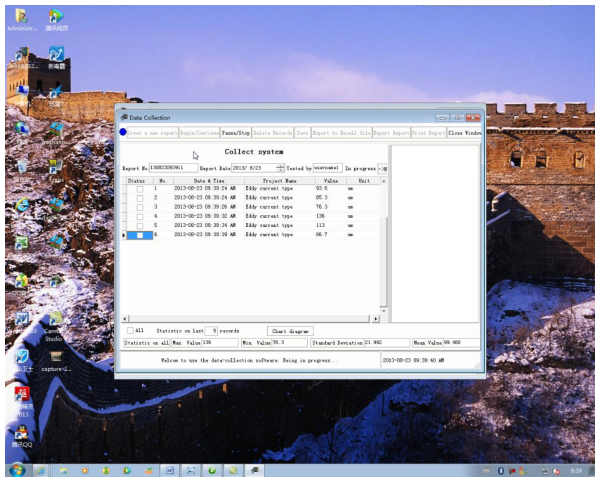Click the Begin/Continue toolbar button
This screenshot has height=480, width=602.
[199, 133]
